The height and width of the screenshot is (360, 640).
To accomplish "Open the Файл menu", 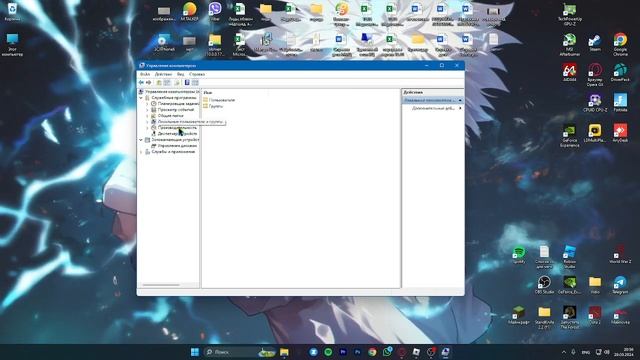I will [x=145, y=74].
